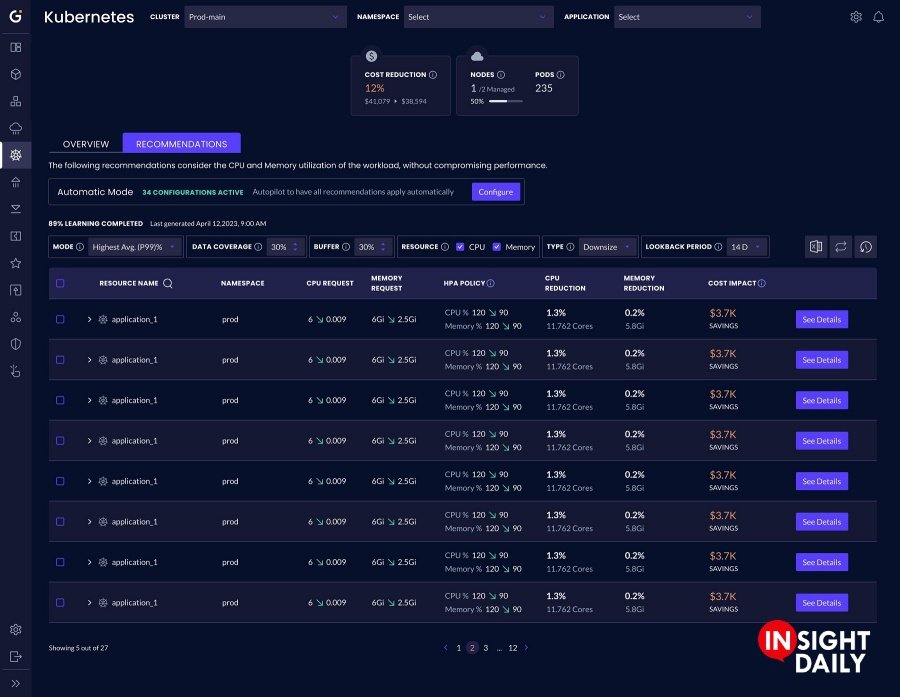Open the Kubernetes helm icon in the sidebar
The height and width of the screenshot is (697, 900).
(x=15, y=155)
